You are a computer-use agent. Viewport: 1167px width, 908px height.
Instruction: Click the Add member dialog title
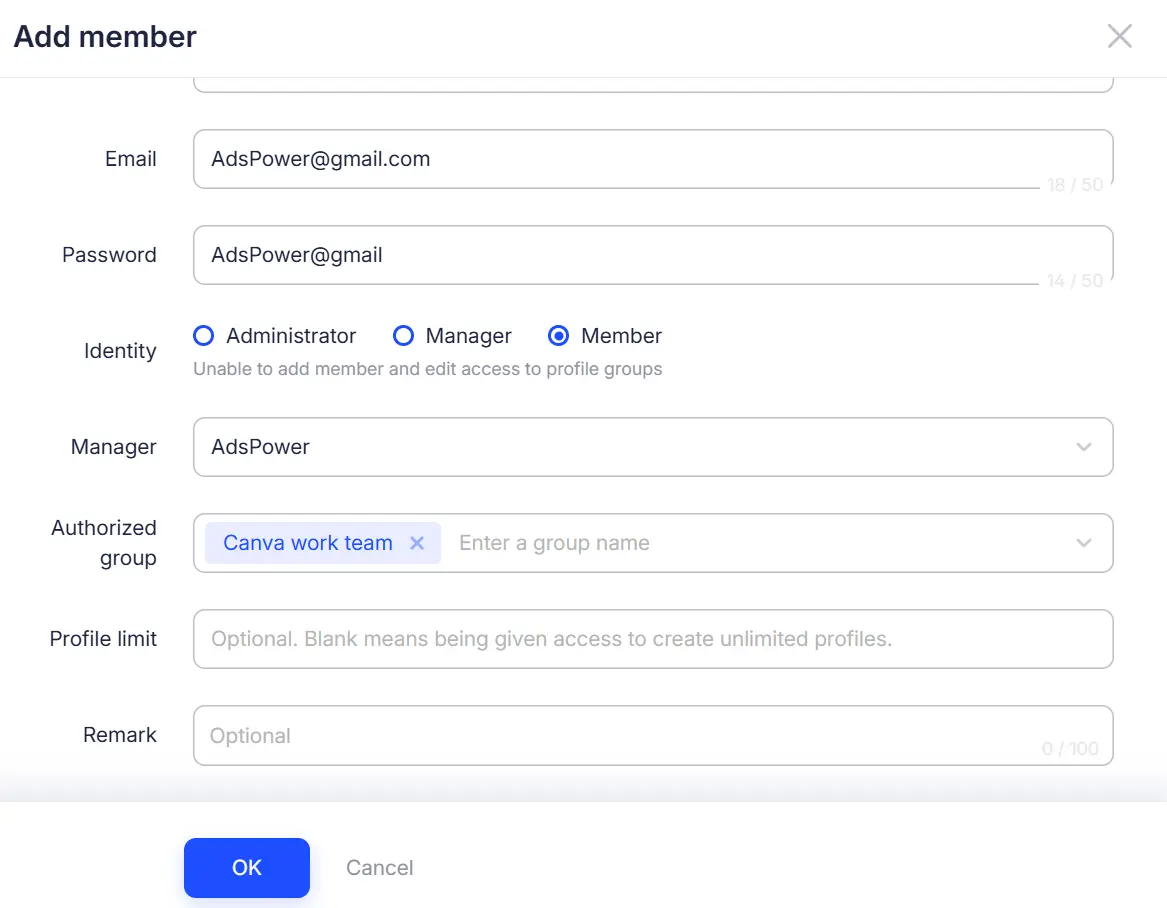pyautogui.click(x=104, y=36)
